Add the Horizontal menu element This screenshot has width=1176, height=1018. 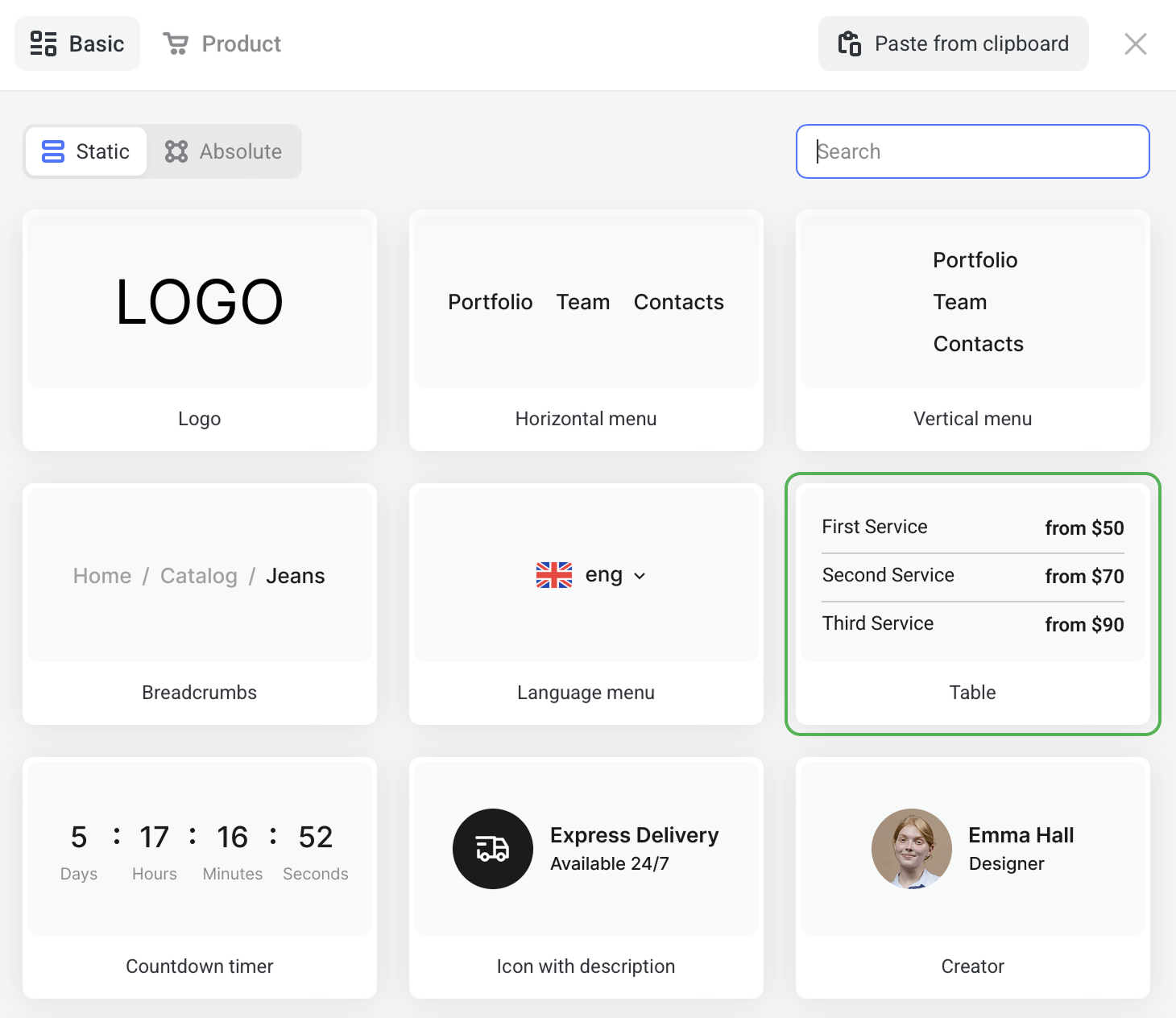[586, 330]
